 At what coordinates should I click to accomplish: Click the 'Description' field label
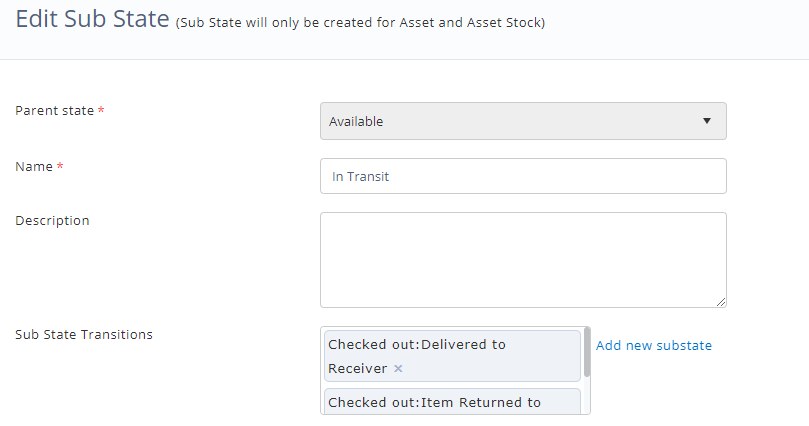coord(52,221)
